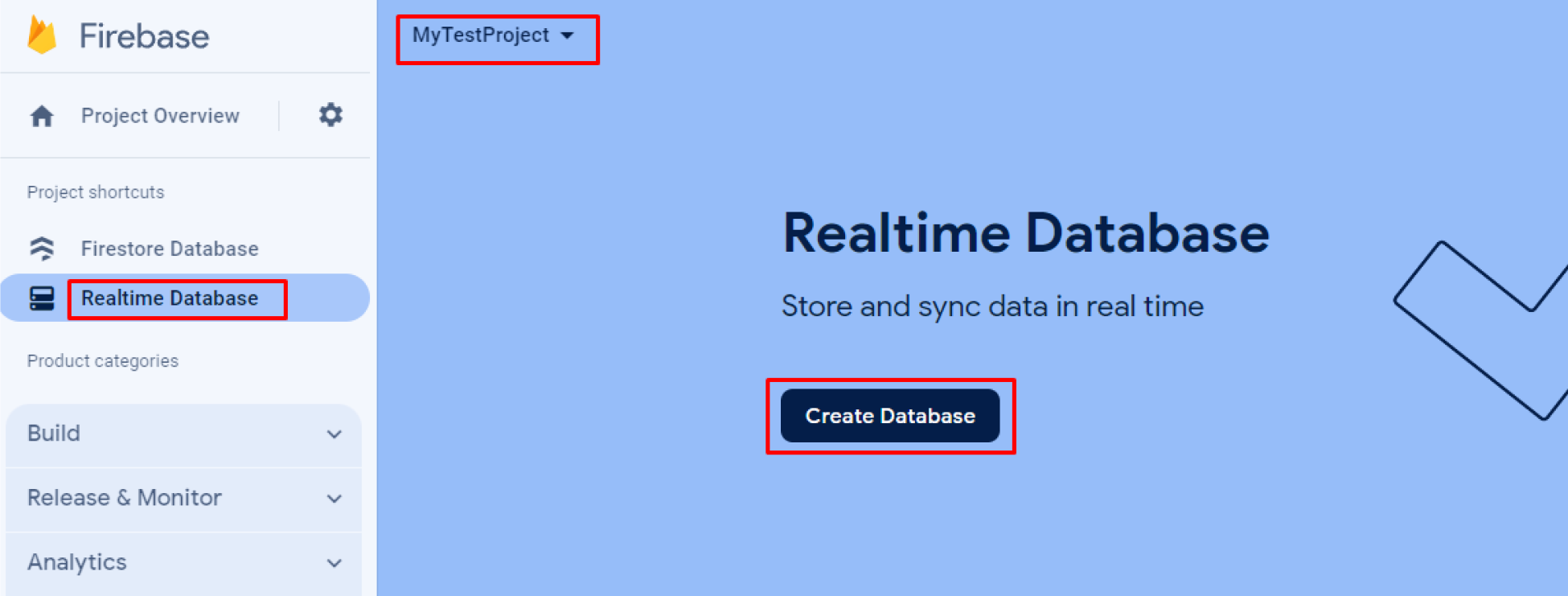This screenshot has width=1568, height=596.
Task: Click the arrow next to MyTestProject
Action: pos(567,36)
